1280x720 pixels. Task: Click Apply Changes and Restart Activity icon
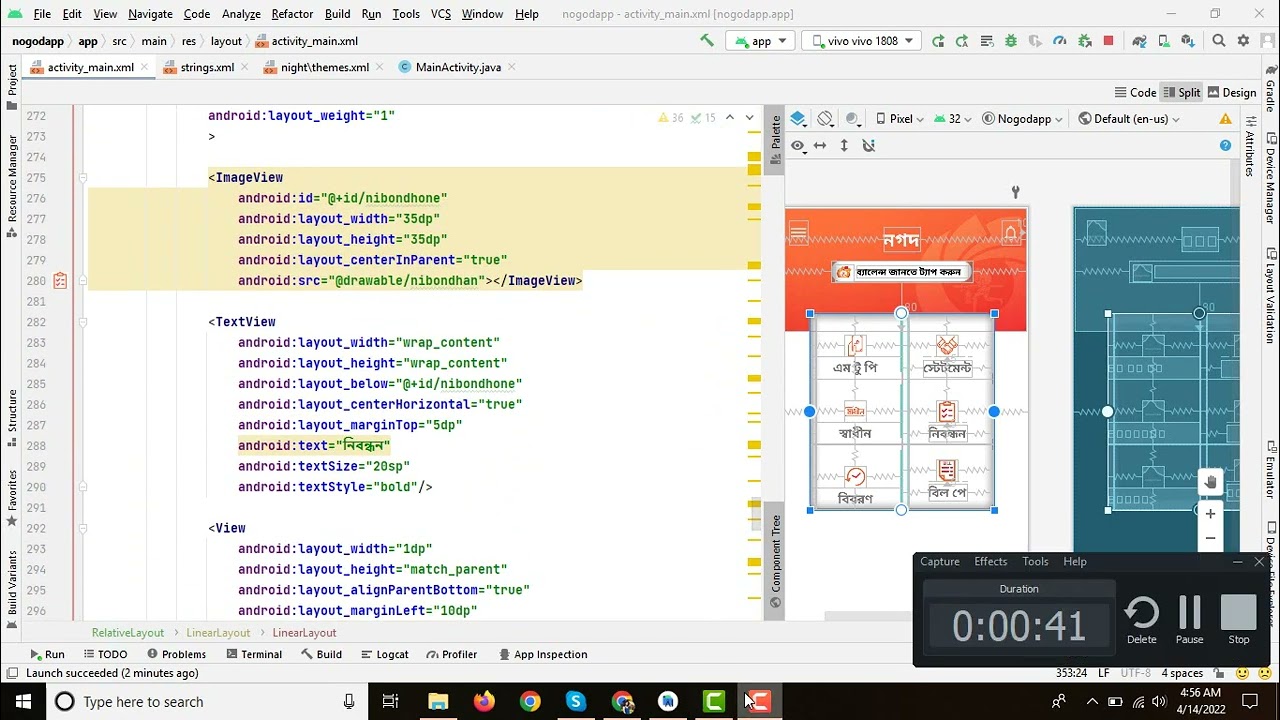click(x=962, y=41)
